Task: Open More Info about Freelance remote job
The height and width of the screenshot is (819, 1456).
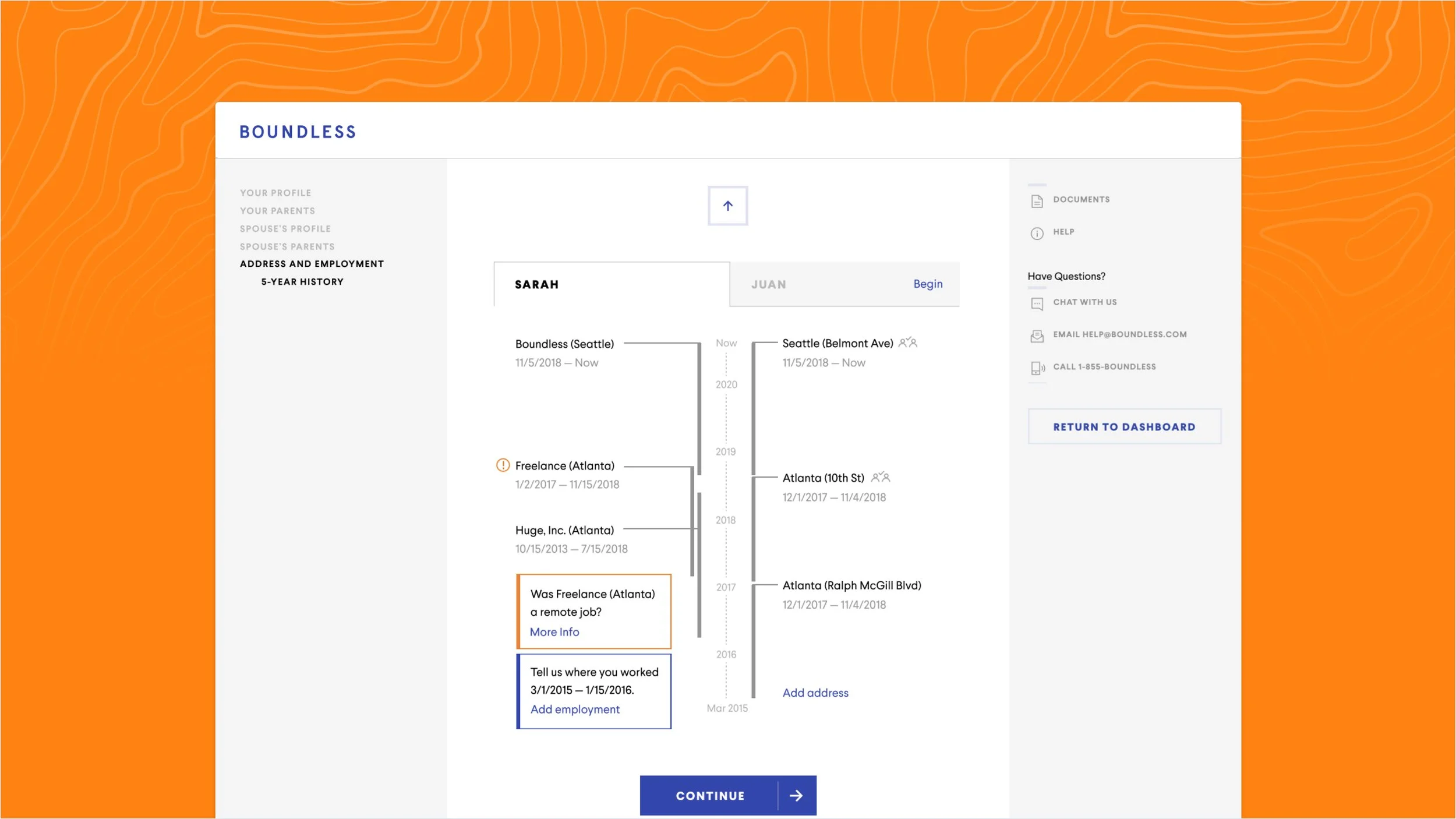Action: tap(554, 632)
